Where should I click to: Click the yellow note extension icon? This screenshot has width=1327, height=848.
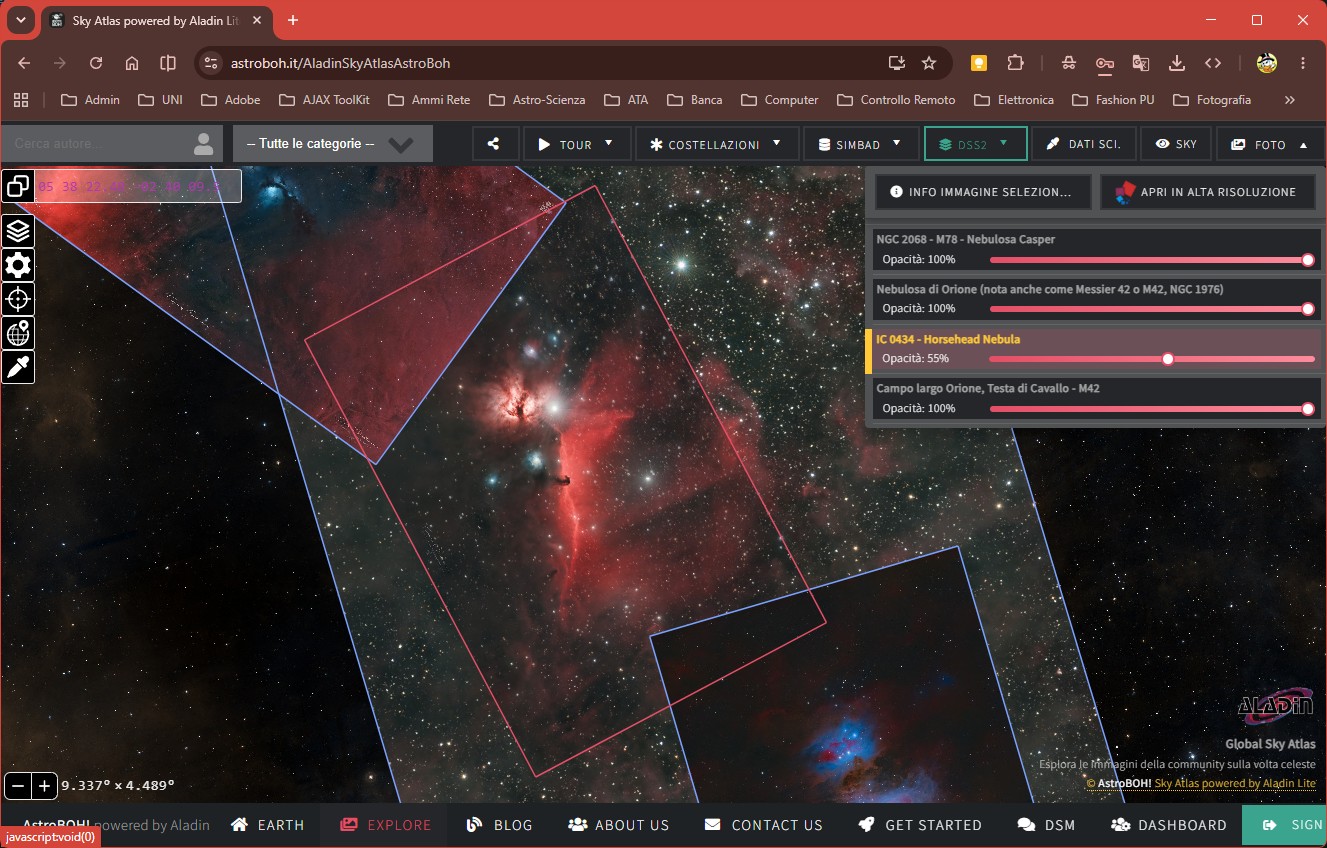[979, 63]
